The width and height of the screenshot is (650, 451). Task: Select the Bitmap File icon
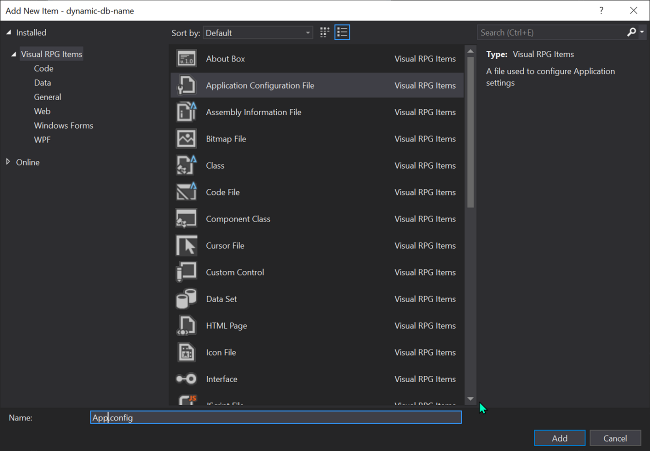coord(186,139)
